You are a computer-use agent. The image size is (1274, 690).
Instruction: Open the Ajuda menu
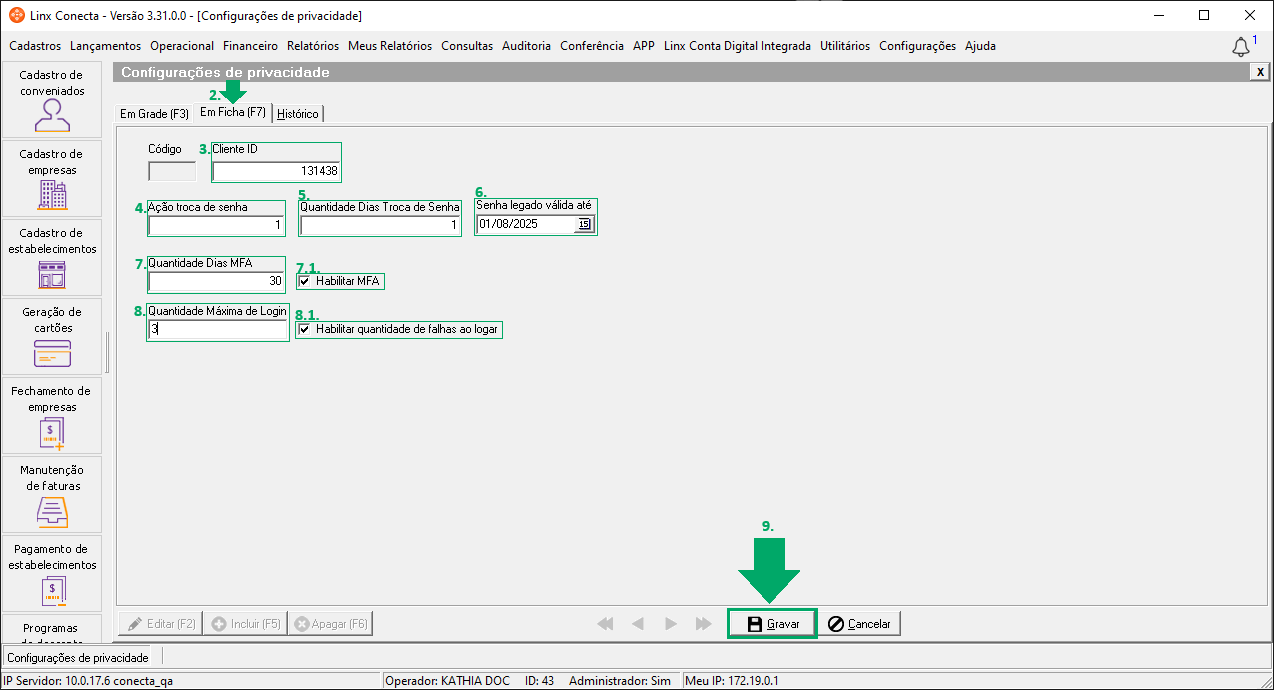point(980,46)
